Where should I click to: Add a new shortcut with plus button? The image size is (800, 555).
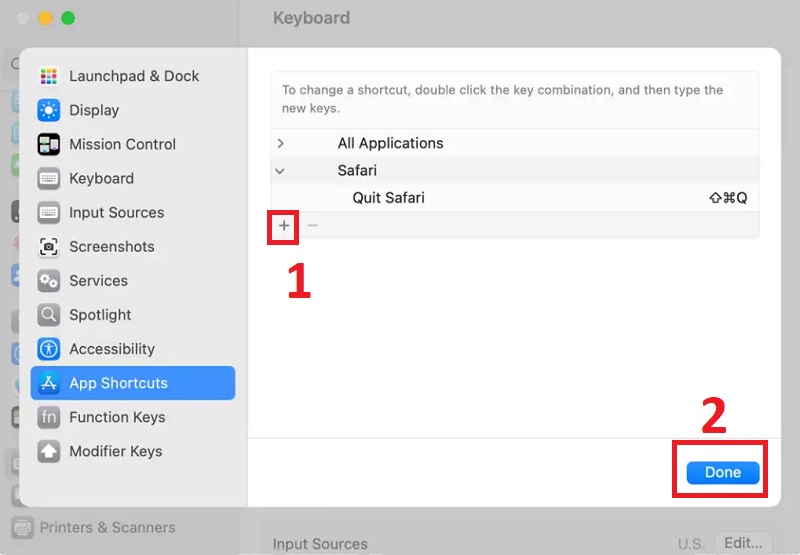tap(284, 226)
